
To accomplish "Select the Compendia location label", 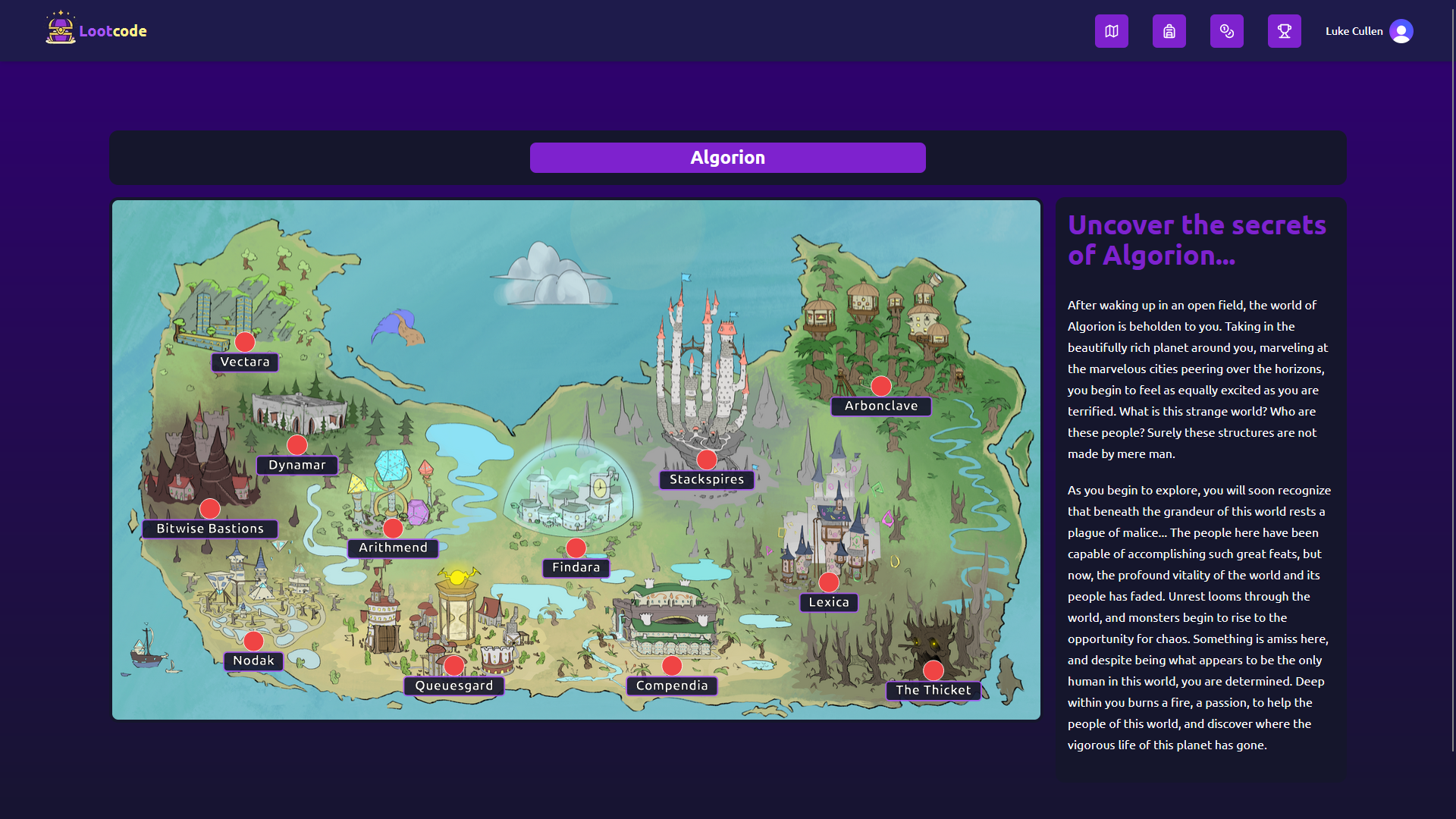I will (x=671, y=686).
